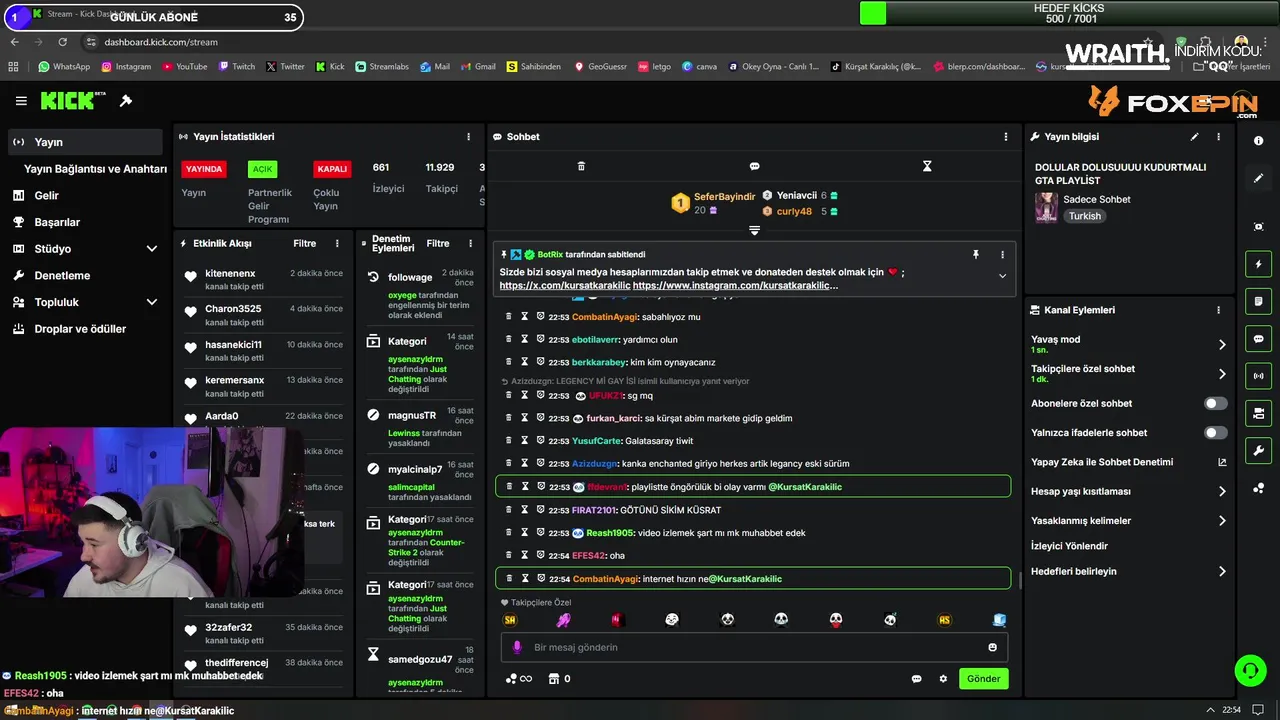Click İzleyici Yönlendir option
1280x720 pixels.
point(1069,546)
